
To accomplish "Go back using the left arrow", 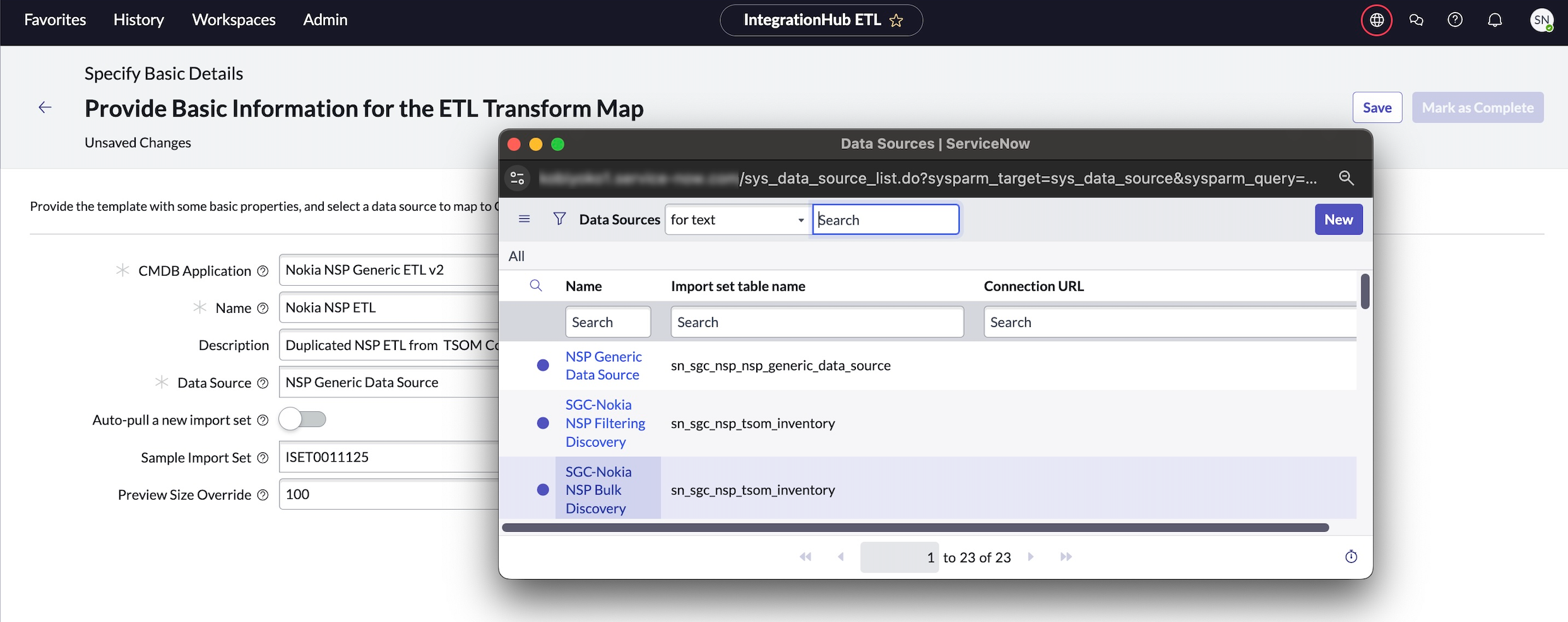I will coord(45,107).
